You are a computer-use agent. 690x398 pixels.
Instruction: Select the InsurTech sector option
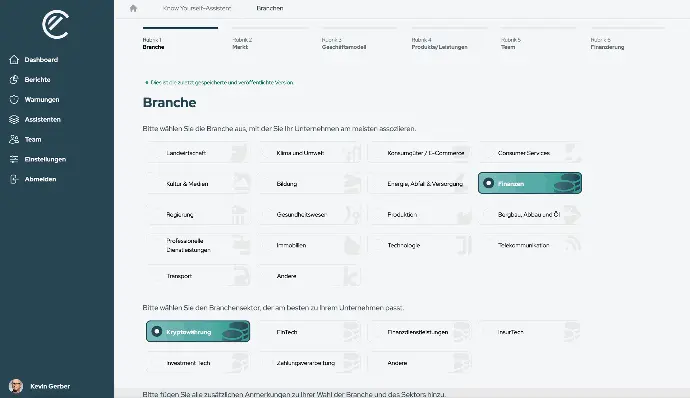[x=530, y=332]
